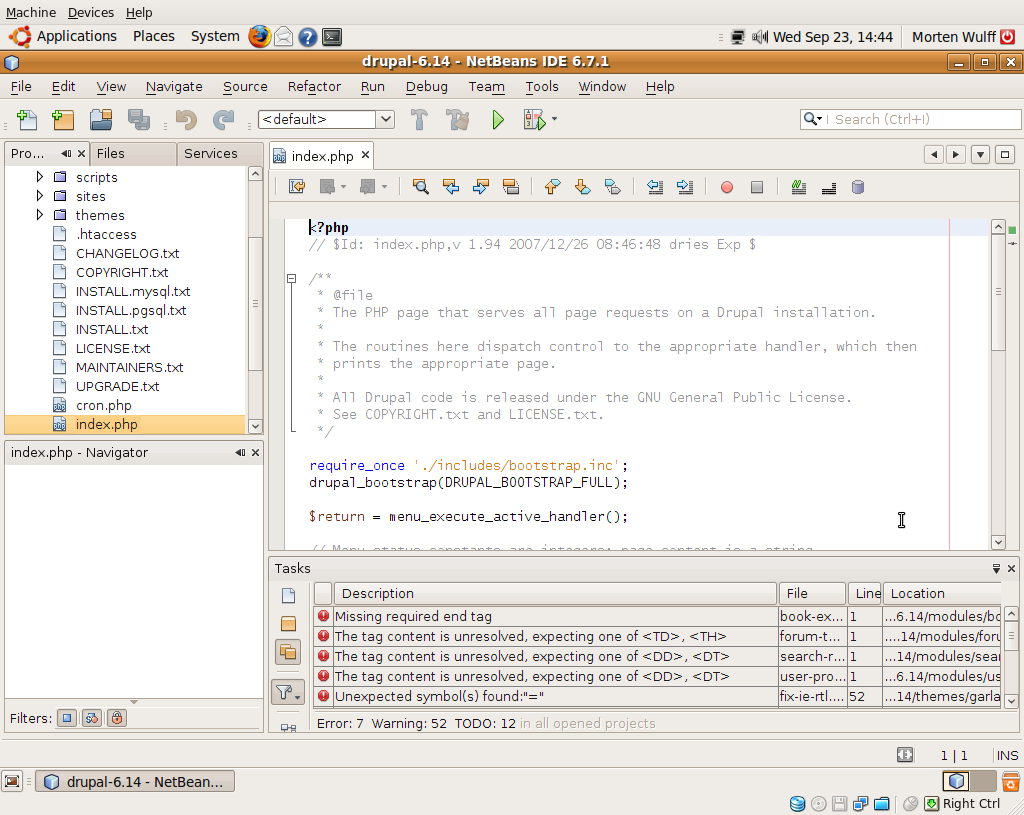Open the Team menu
This screenshot has height=815, width=1024.
tap(487, 86)
